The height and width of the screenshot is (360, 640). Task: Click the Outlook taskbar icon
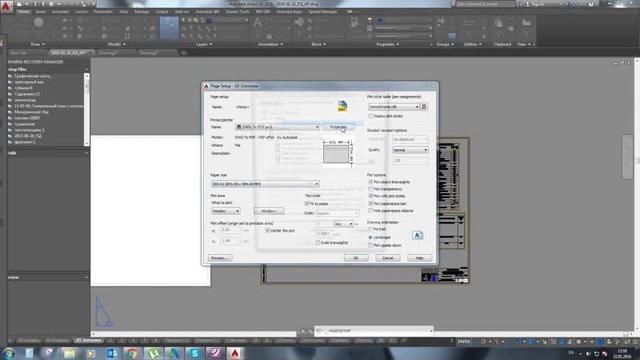[111, 353]
